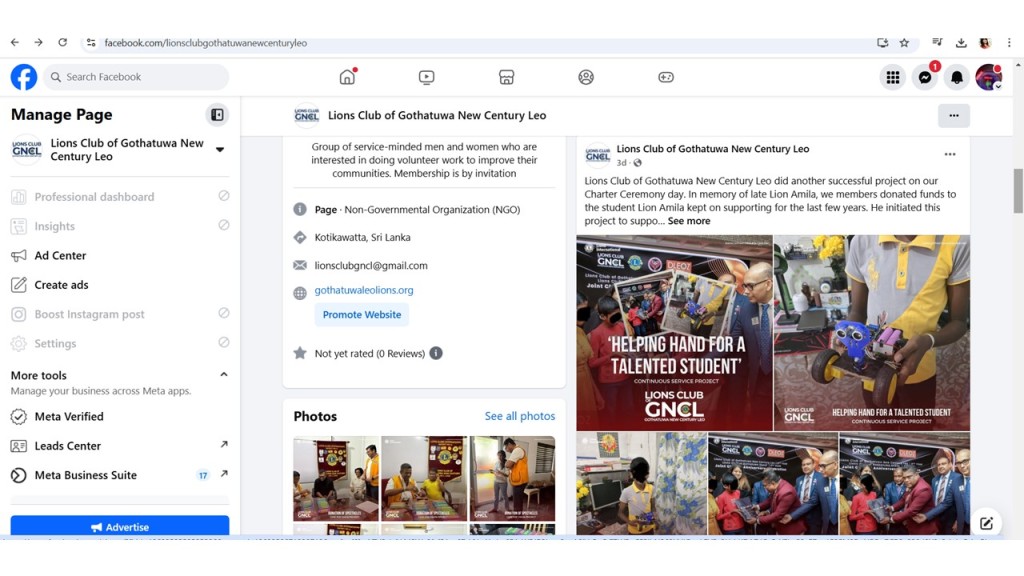Click the post author's GNCL avatar
Screen dimensions: 1024x576
(598, 155)
